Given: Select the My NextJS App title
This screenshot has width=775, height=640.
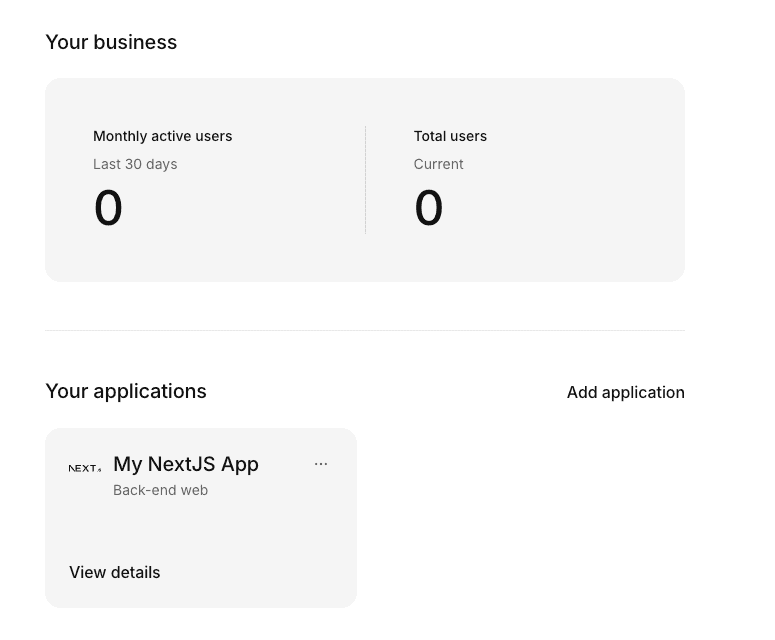Looking at the screenshot, I should (186, 464).
